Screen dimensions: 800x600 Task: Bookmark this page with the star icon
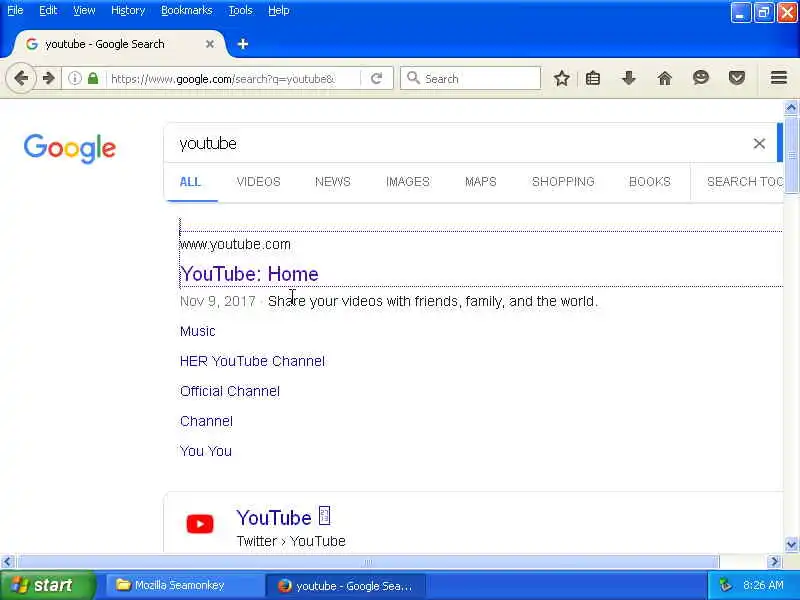tap(562, 78)
